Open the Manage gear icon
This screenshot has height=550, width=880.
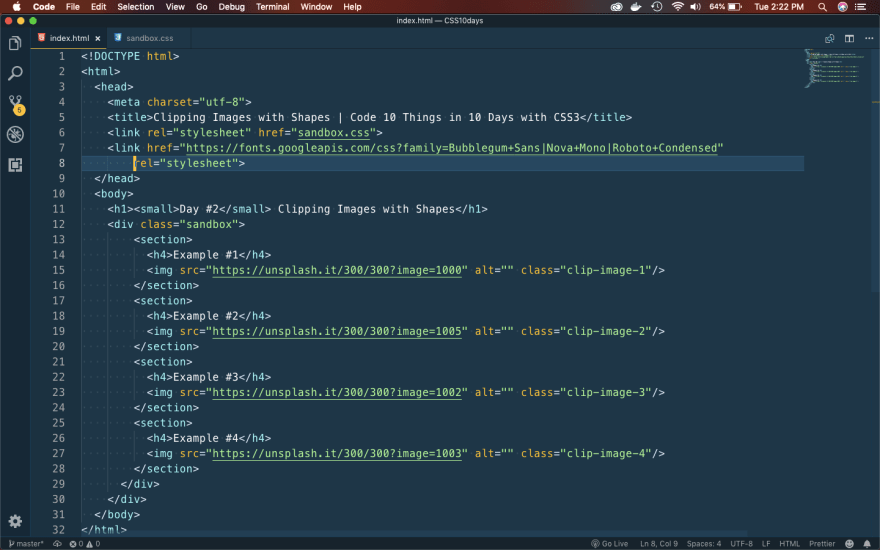pos(15,521)
